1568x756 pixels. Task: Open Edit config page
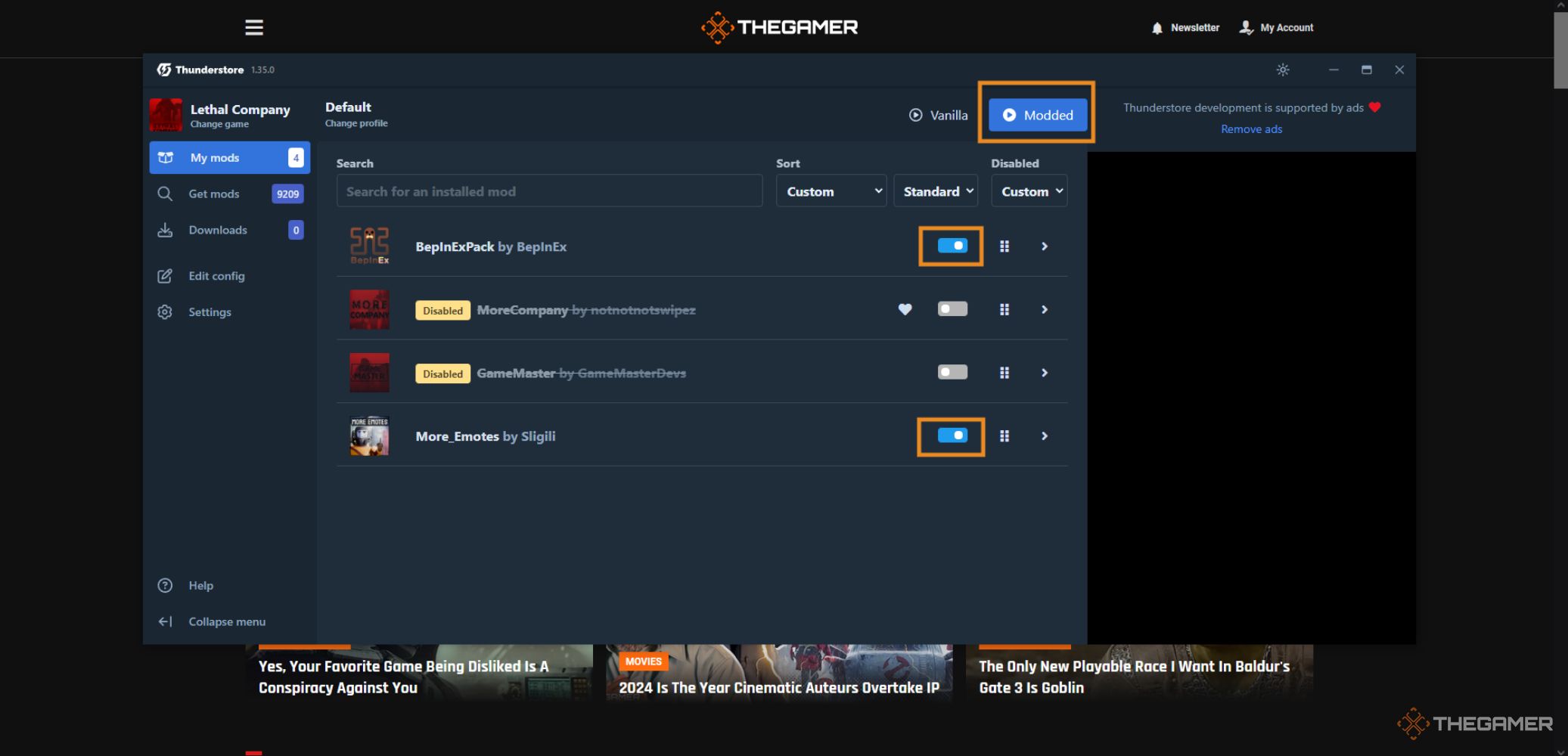pyautogui.click(x=230, y=276)
